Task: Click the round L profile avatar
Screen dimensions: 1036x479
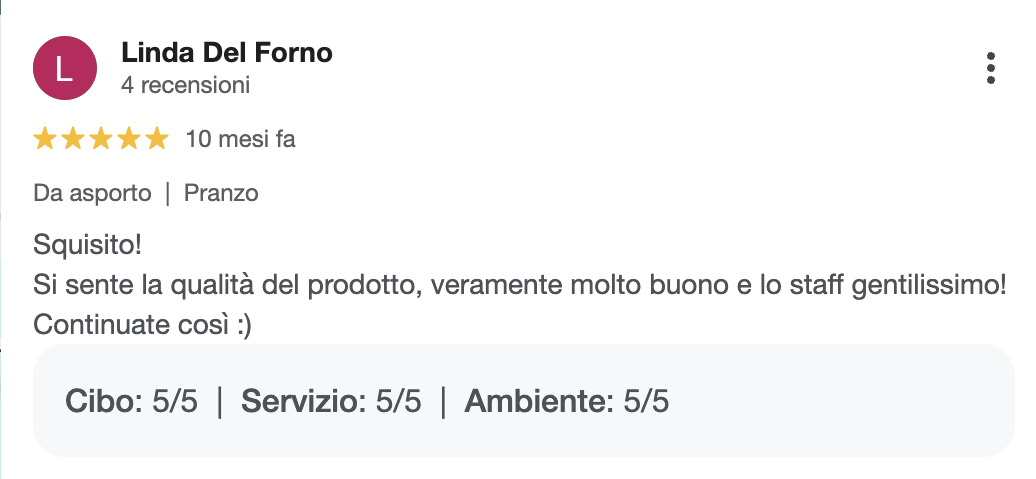Action: coord(65,68)
